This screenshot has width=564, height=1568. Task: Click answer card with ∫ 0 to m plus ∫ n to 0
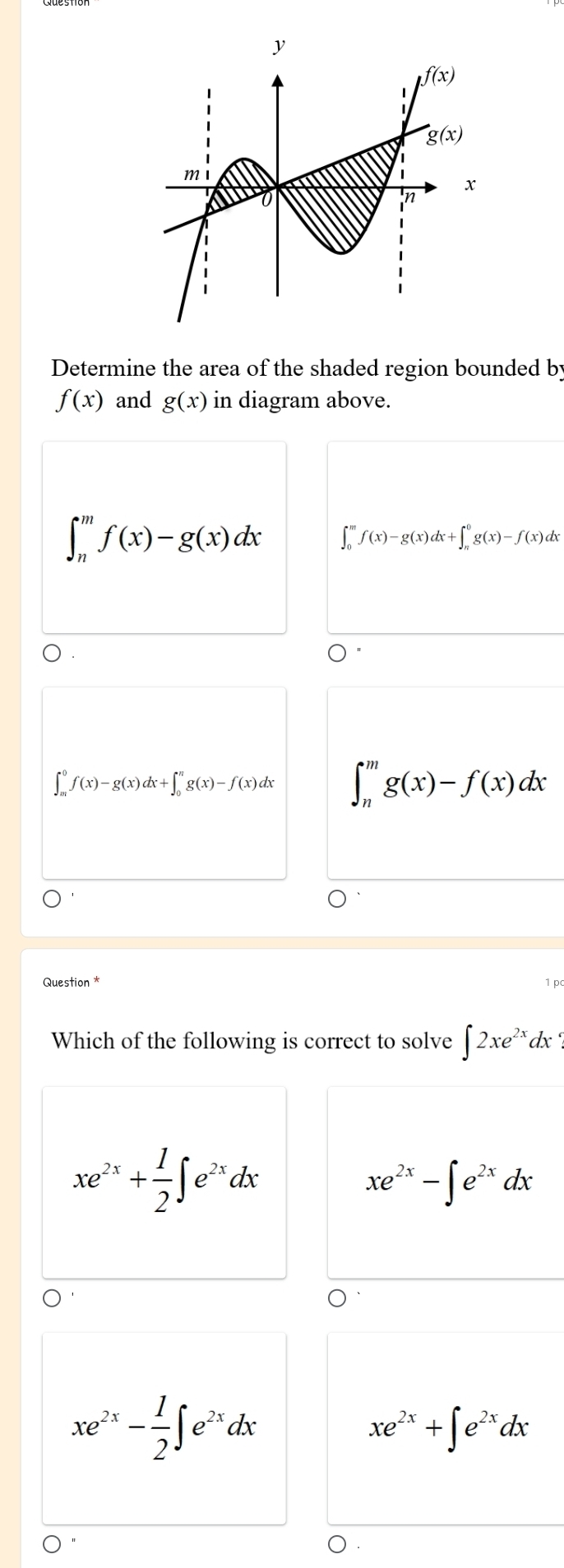[446, 537]
